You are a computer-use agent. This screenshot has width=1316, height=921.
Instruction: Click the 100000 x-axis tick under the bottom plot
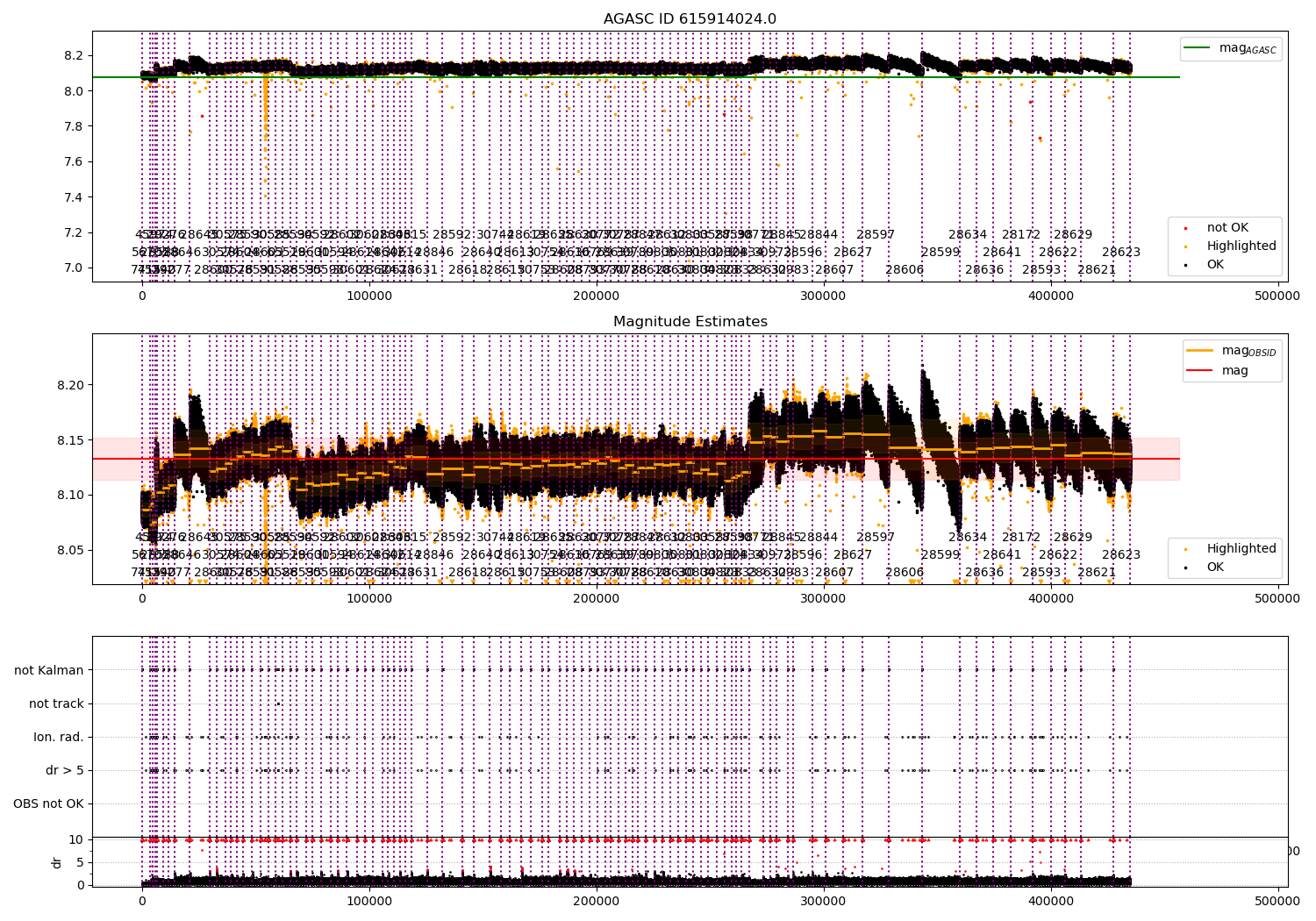click(x=369, y=901)
